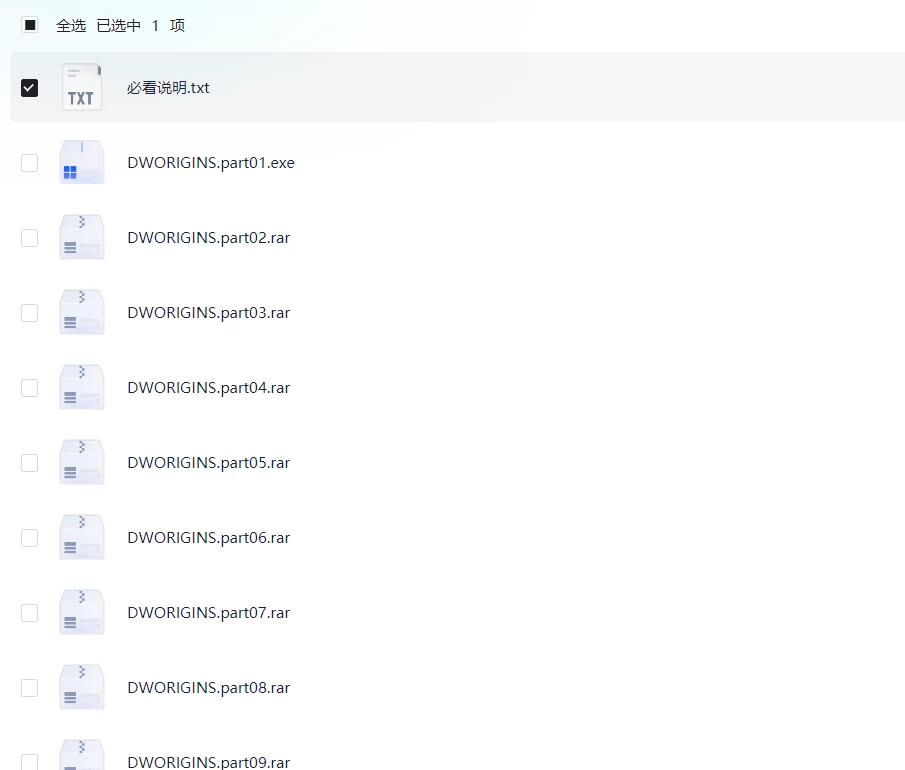This screenshot has height=770, width=905.
Task: Click the archive icon for DWORIGINS.part05.rar
Action: pyautogui.click(x=81, y=463)
